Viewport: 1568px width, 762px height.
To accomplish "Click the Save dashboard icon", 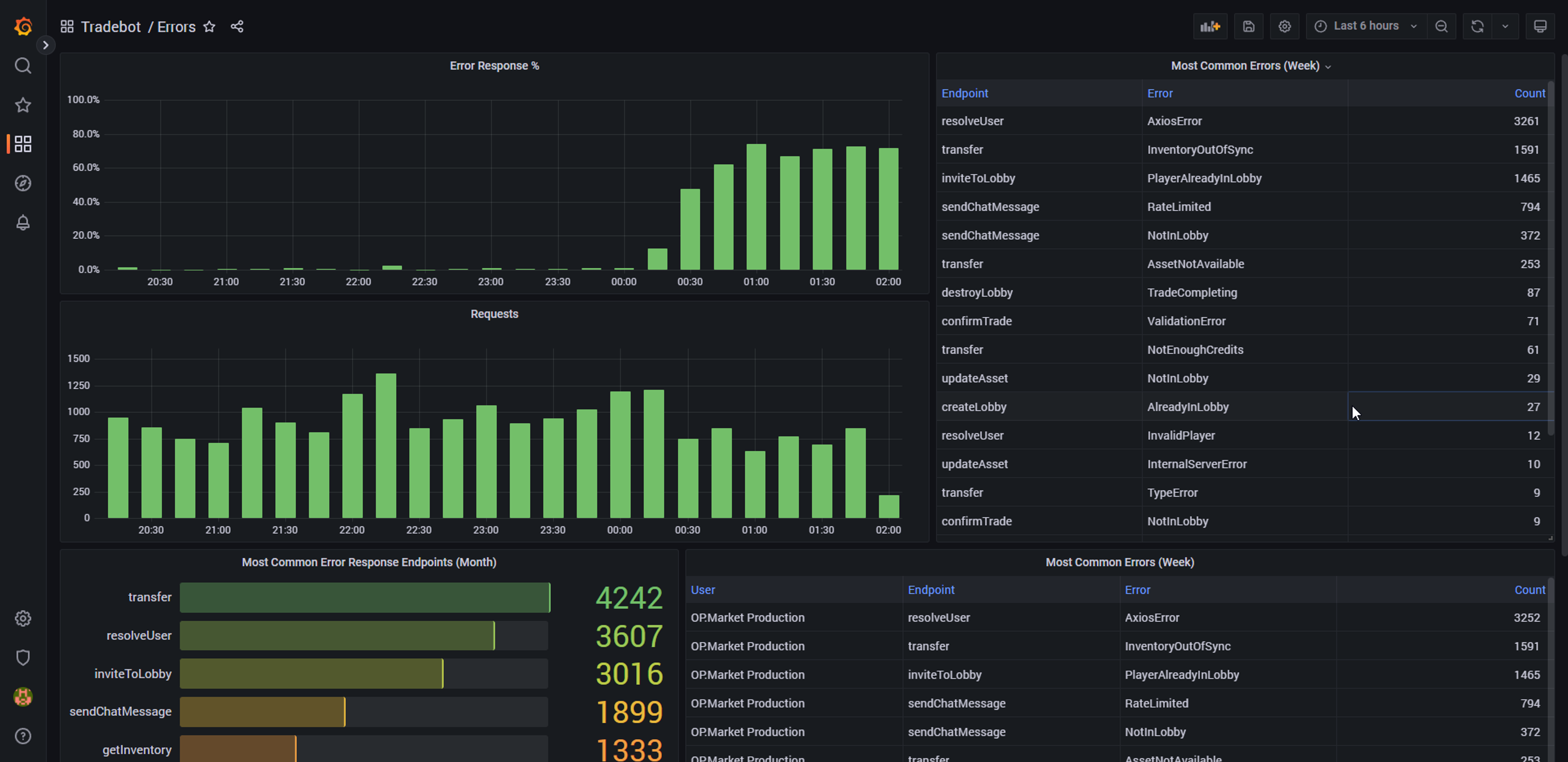I will click(x=1248, y=26).
